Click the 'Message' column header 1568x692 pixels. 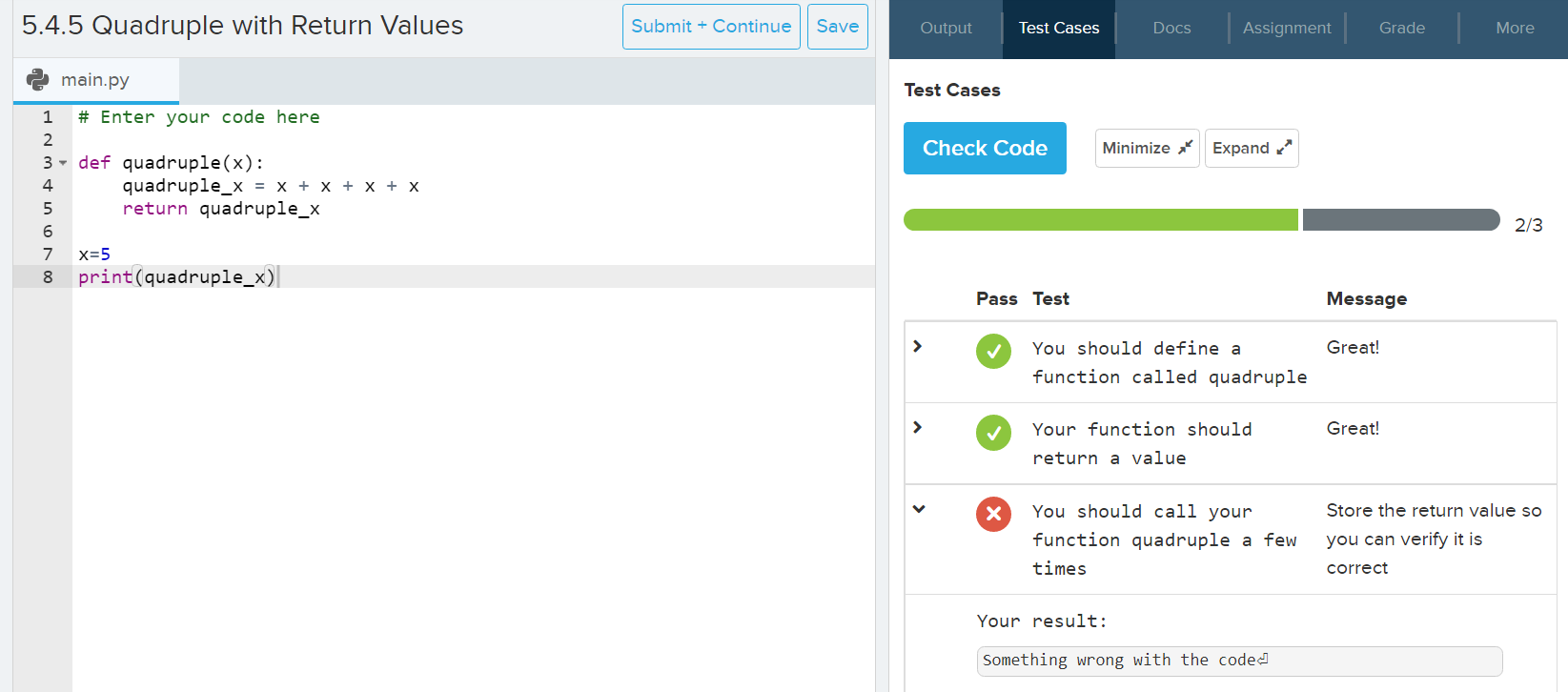1366,298
